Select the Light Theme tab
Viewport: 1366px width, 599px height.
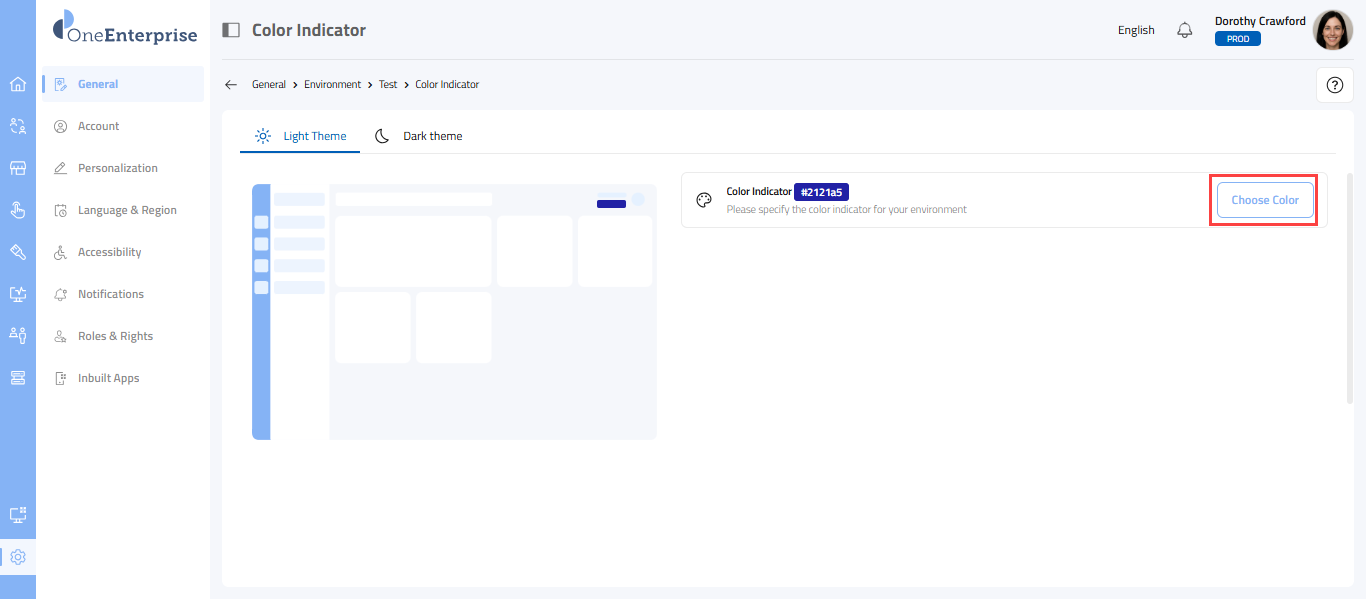[301, 136]
